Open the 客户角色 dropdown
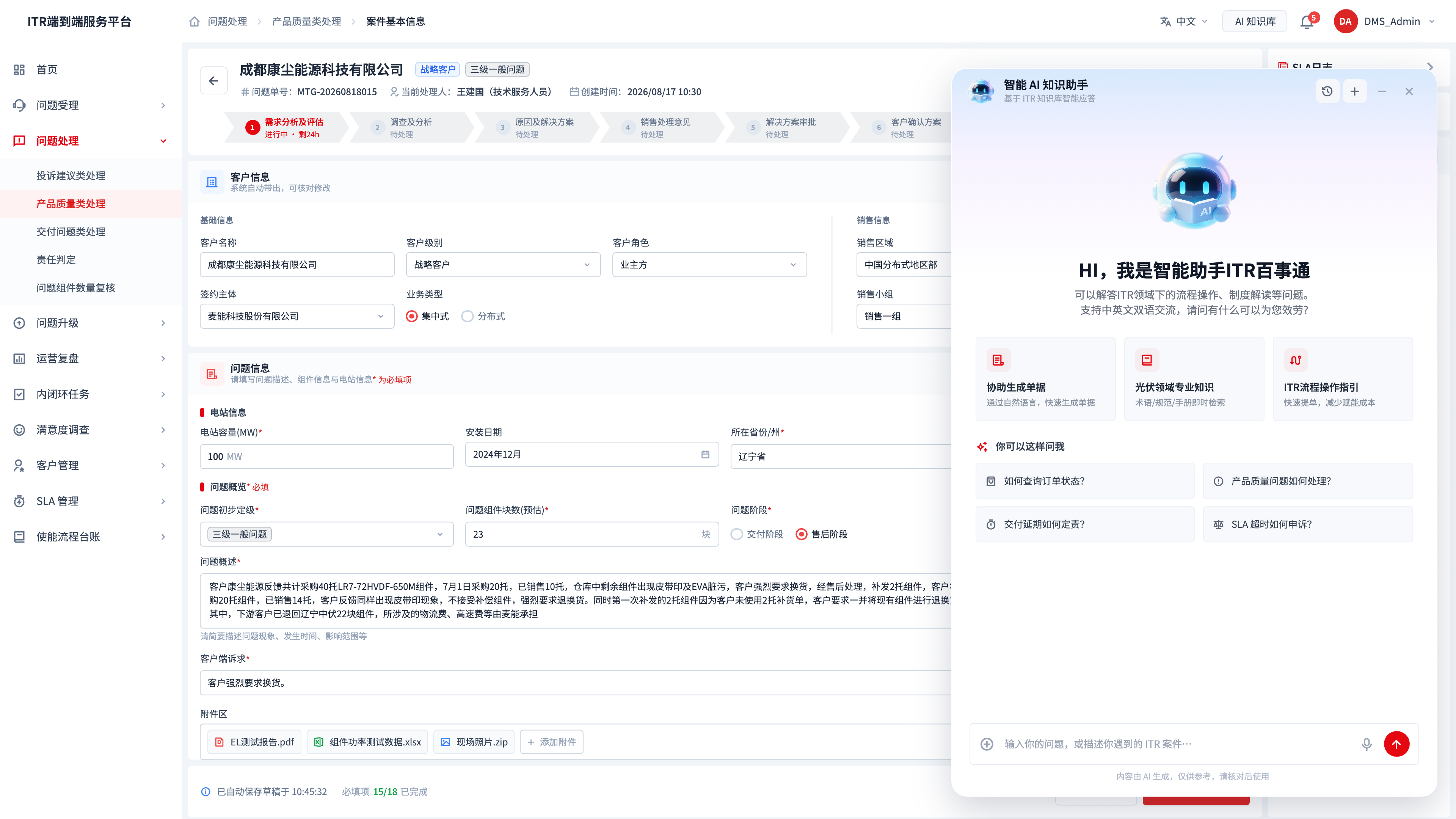 pyautogui.click(x=709, y=265)
